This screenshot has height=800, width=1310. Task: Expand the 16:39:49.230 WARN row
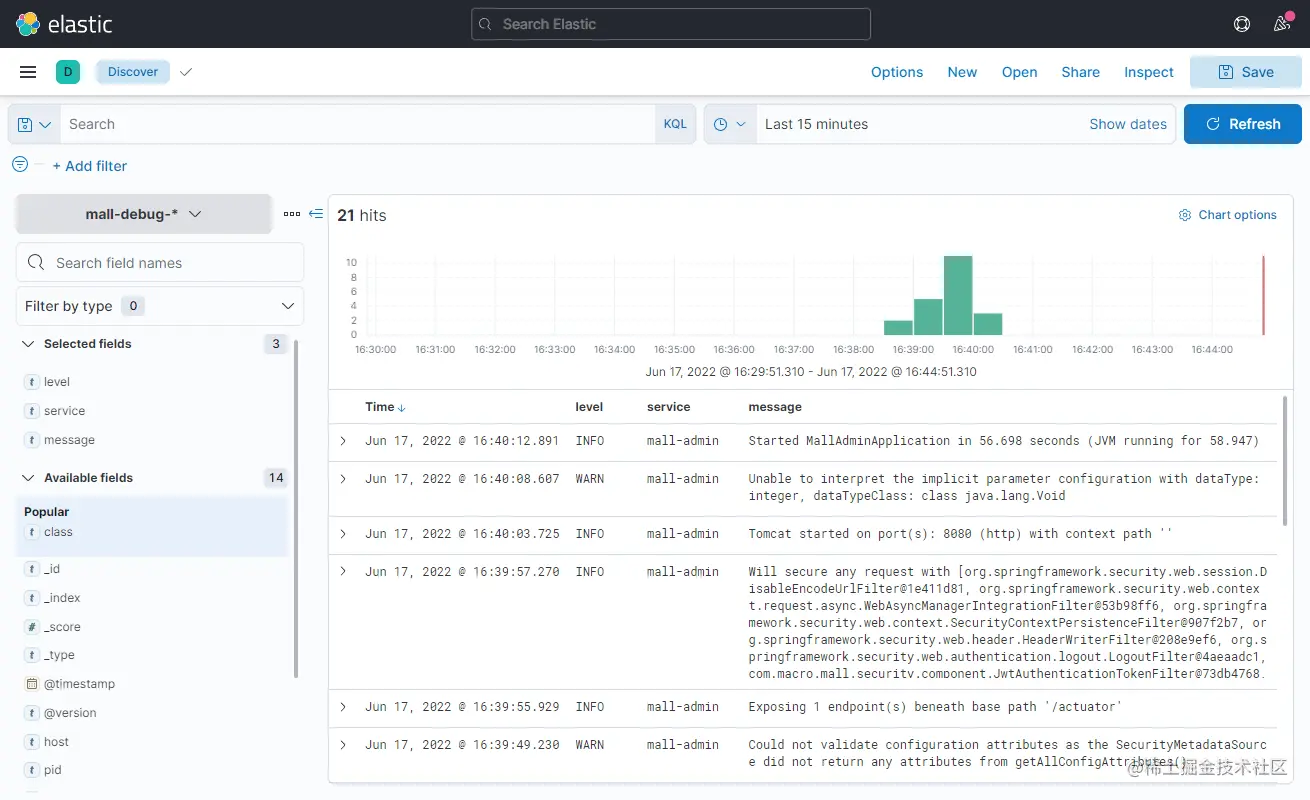click(343, 745)
